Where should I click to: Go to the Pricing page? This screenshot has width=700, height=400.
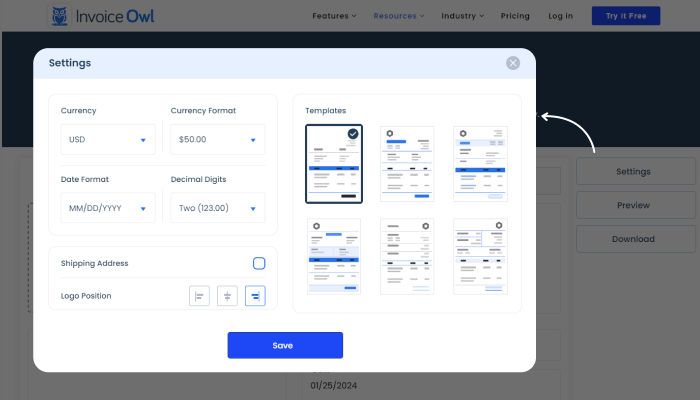tap(515, 16)
